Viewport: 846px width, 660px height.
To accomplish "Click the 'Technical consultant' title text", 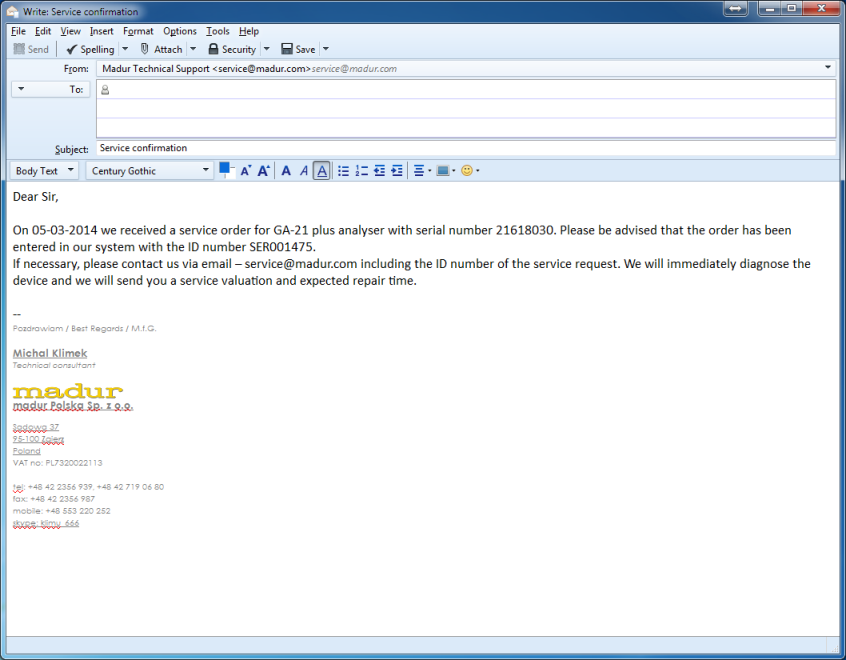I will (x=54, y=365).
